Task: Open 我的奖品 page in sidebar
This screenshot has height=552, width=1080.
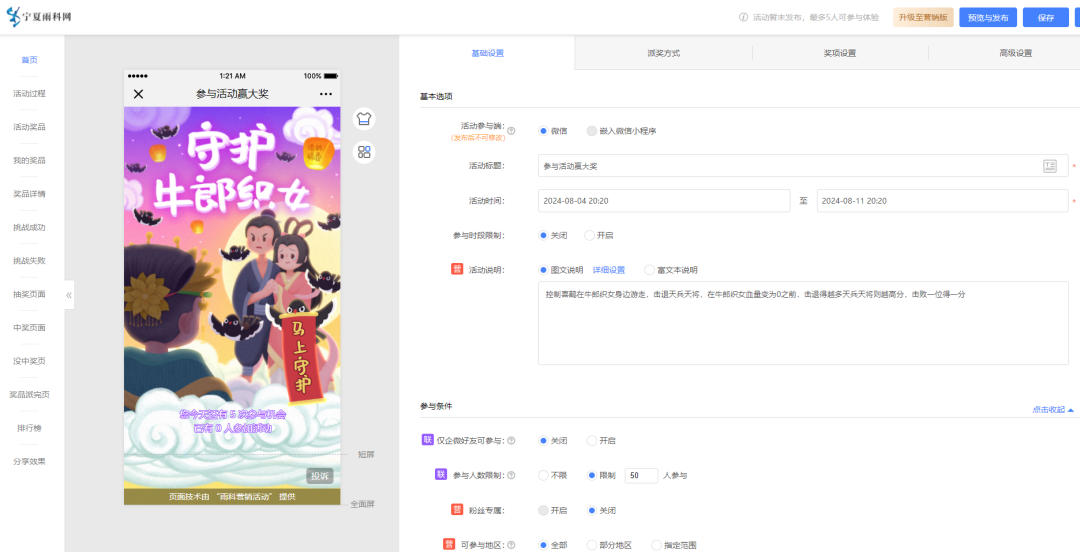Action: pos(30,161)
